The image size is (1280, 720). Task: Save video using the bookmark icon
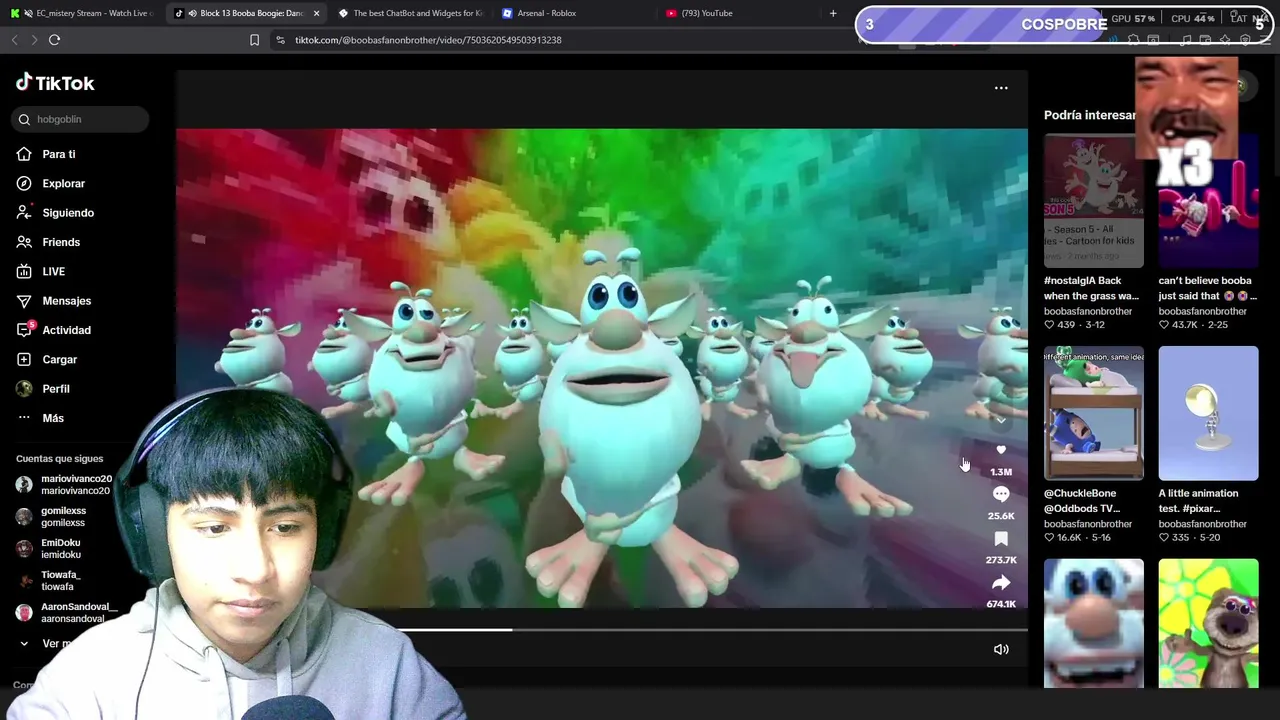1001,538
